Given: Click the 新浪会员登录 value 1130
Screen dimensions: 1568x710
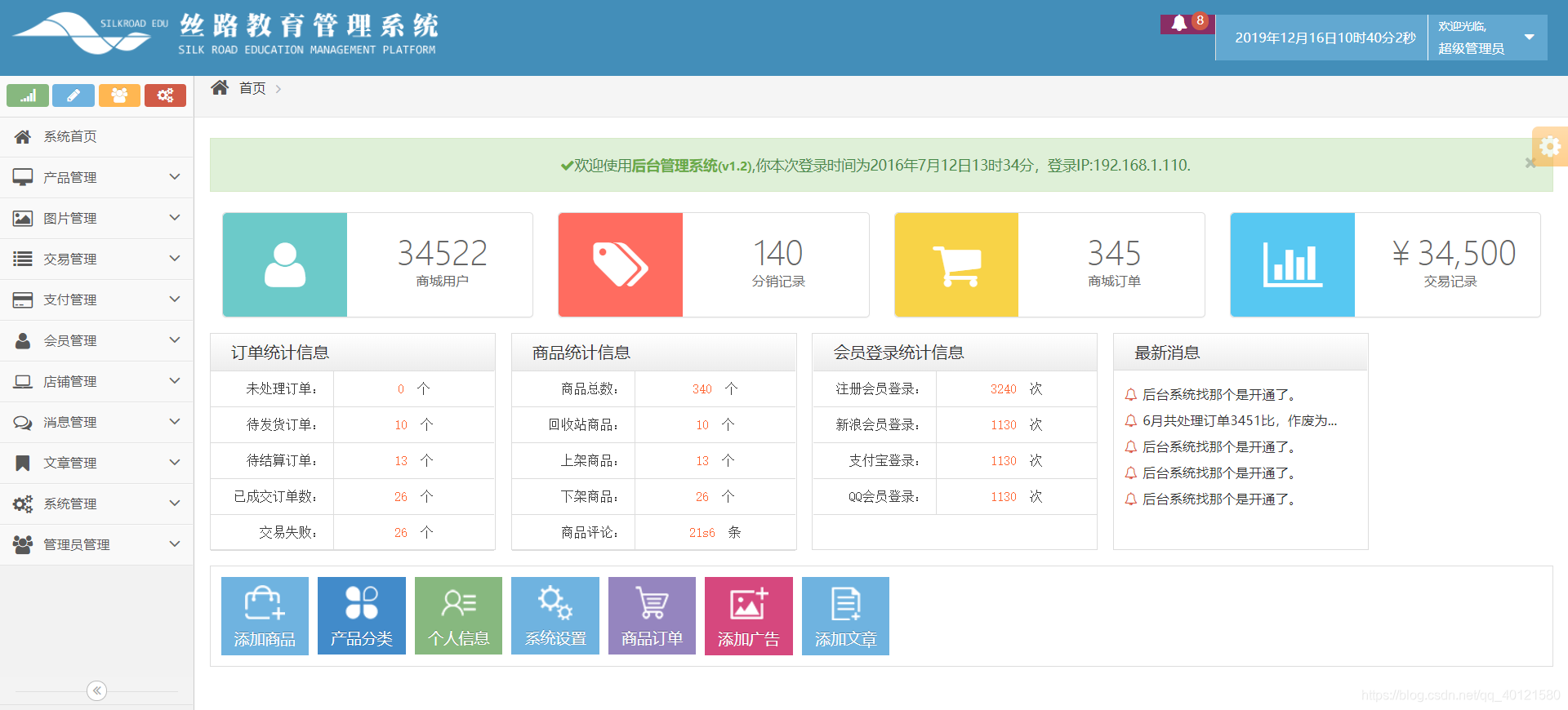Looking at the screenshot, I should pos(1004,425).
